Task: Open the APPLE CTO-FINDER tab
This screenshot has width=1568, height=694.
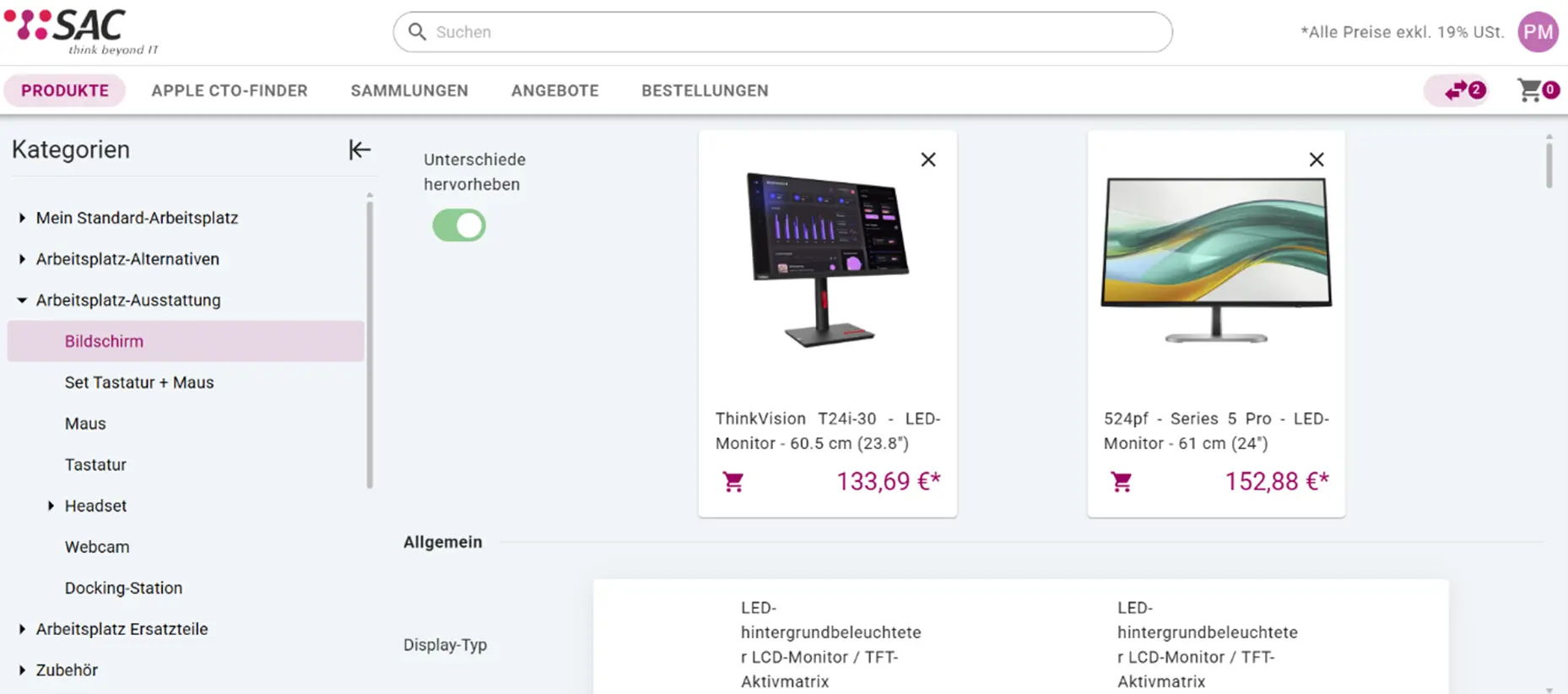Action: 230,90
